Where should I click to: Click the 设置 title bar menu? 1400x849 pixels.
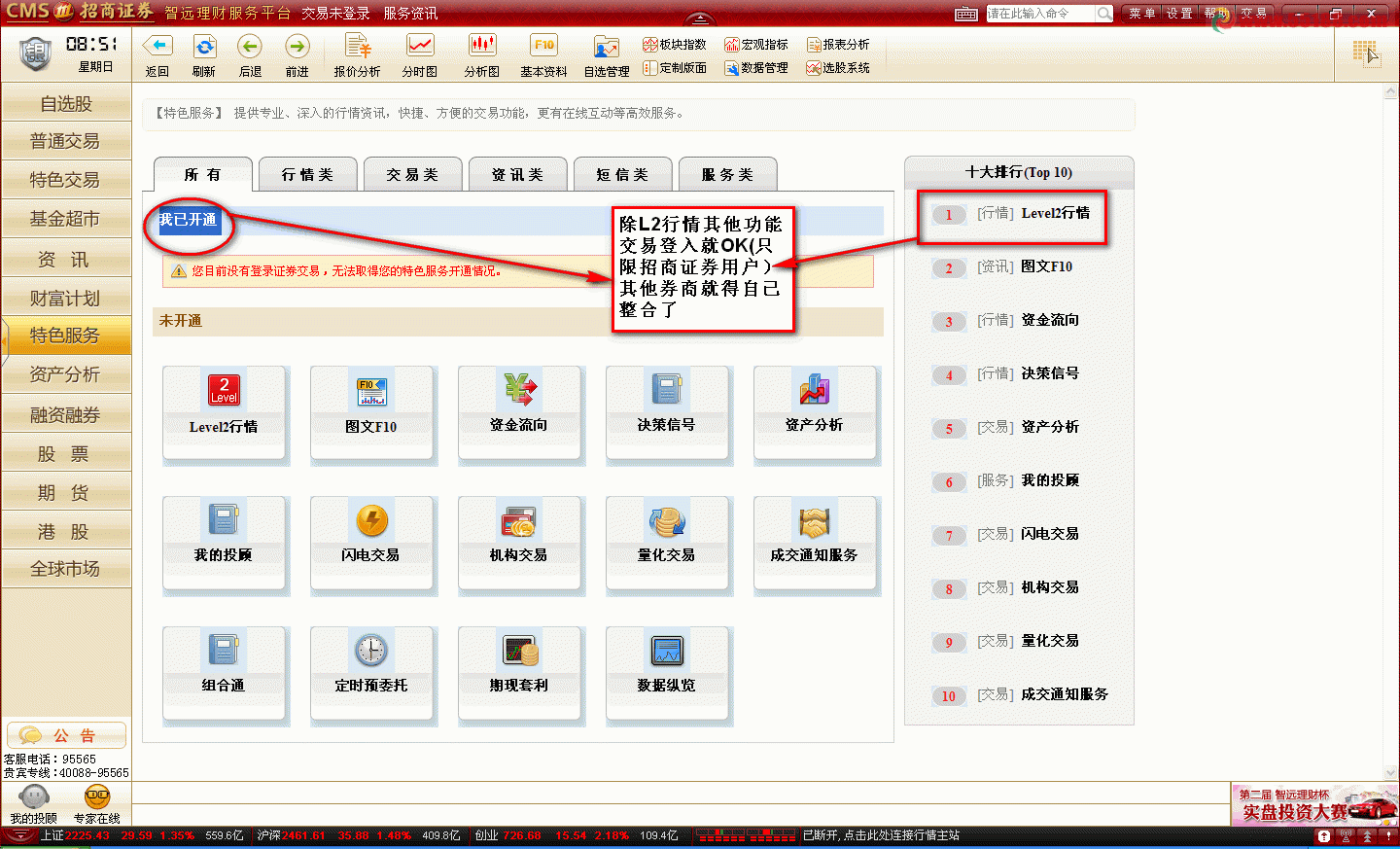[1179, 13]
